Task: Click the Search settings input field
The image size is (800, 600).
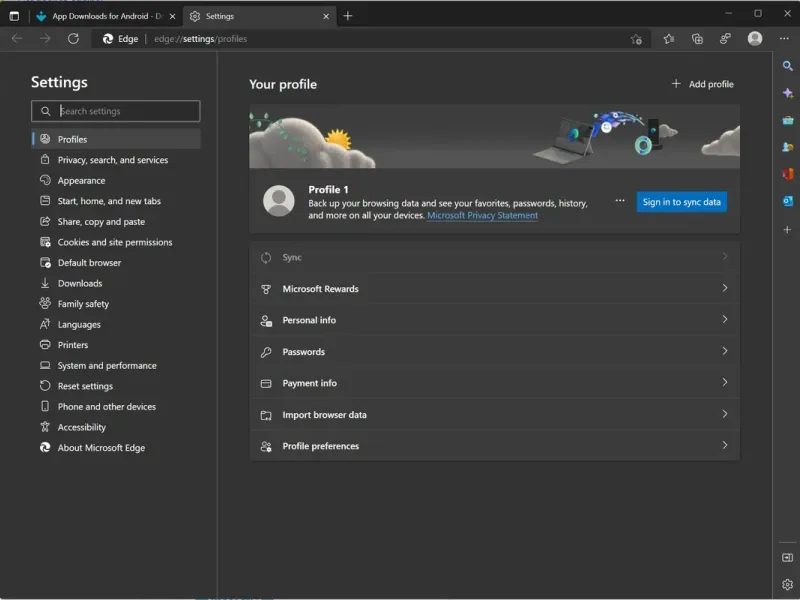Action: point(116,111)
